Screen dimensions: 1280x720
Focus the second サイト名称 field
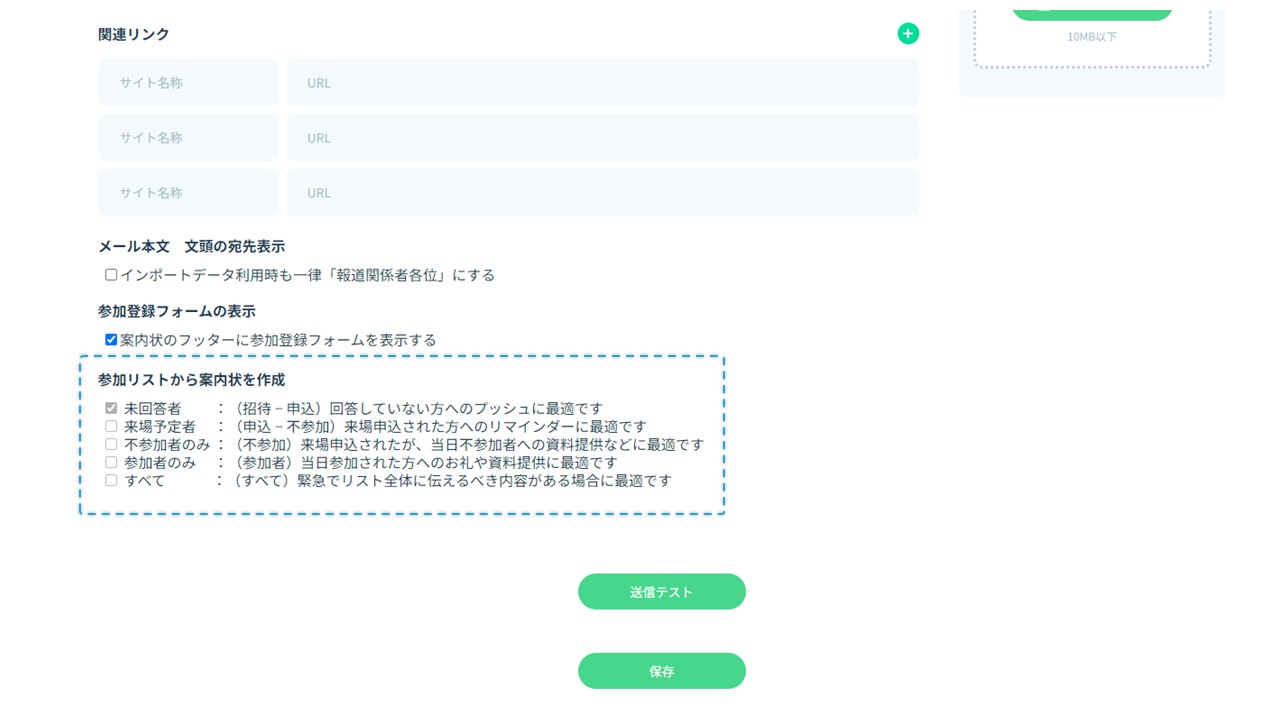pyautogui.click(x=188, y=138)
